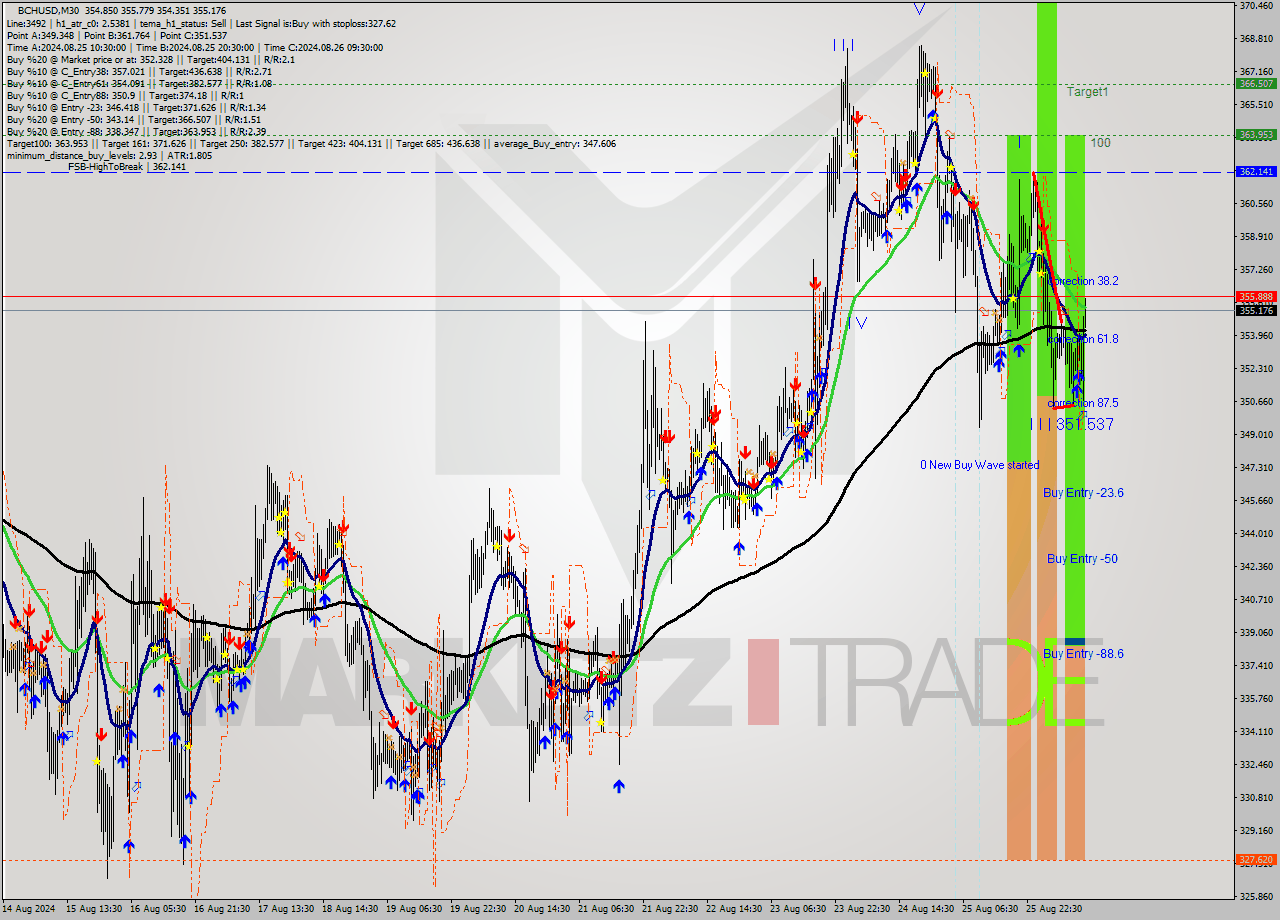Click the 24 Aug 14:30 time label
Image resolution: width=1280 pixels, height=920 pixels.
[926, 909]
